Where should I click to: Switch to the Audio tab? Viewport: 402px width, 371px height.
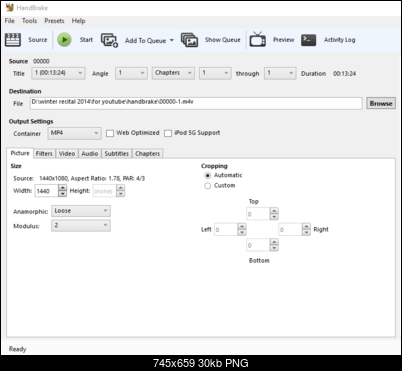coord(90,153)
